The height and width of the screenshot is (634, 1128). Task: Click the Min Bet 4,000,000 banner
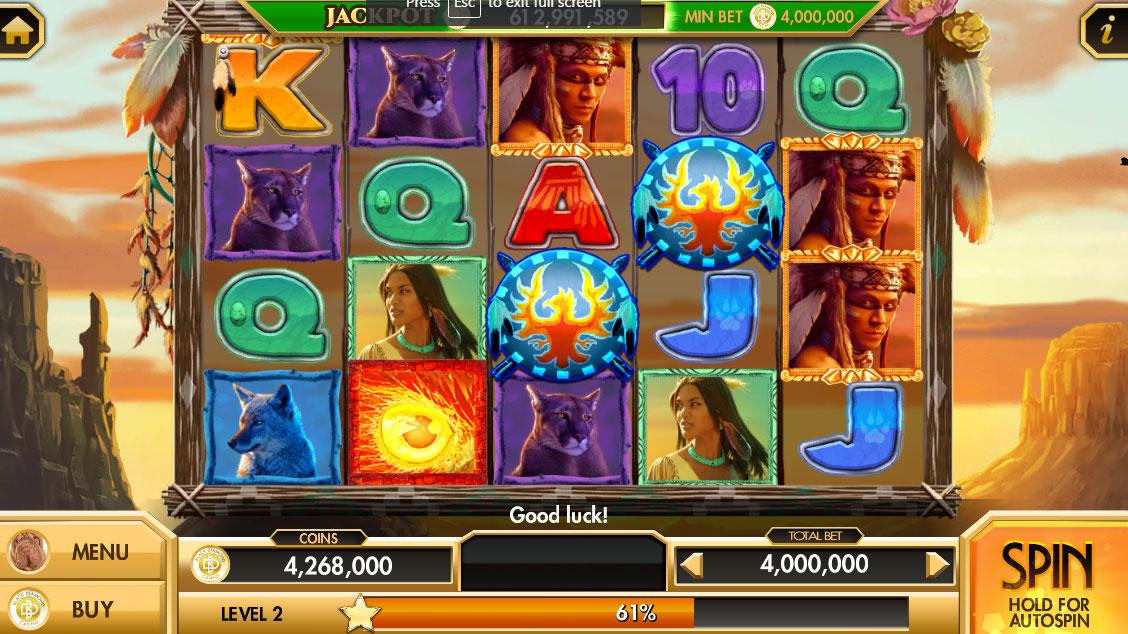click(768, 17)
